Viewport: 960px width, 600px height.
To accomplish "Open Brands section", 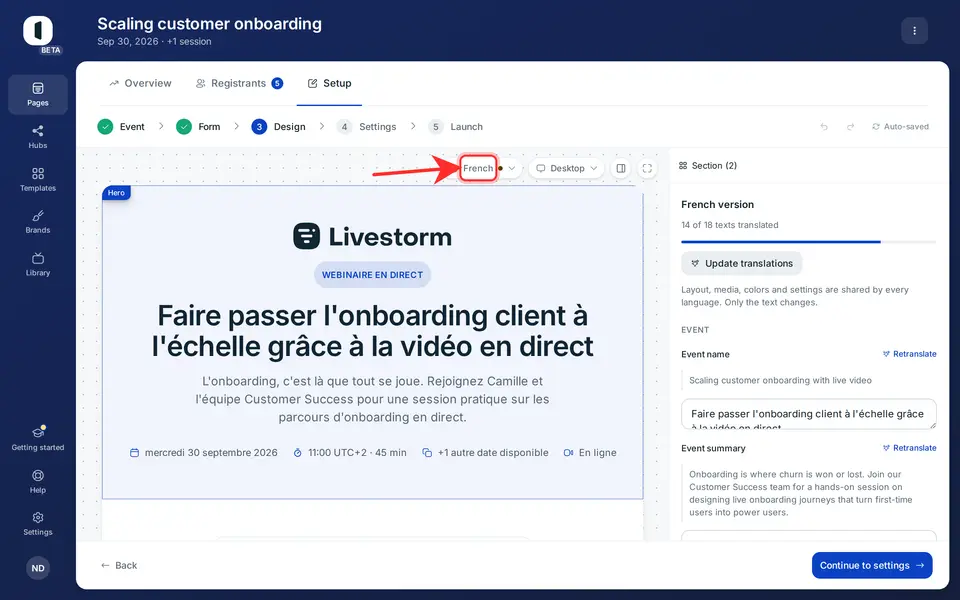I will [38, 222].
